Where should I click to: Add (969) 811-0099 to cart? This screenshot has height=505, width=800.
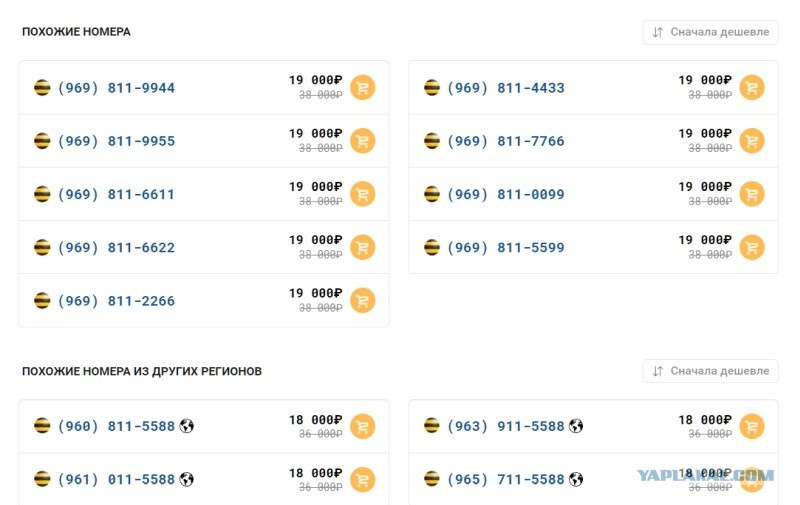click(752, 194)
